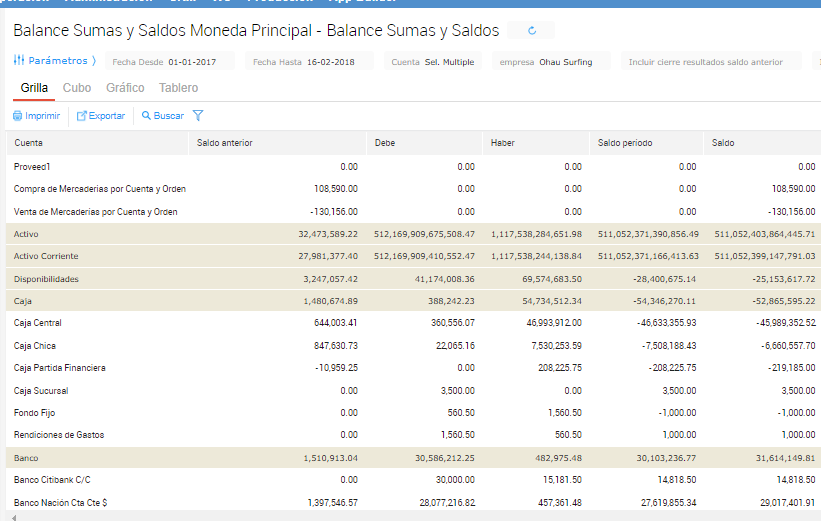Open the Parámetros settings panel
This screenshot has width=821, height=521.
pos(54,61)
